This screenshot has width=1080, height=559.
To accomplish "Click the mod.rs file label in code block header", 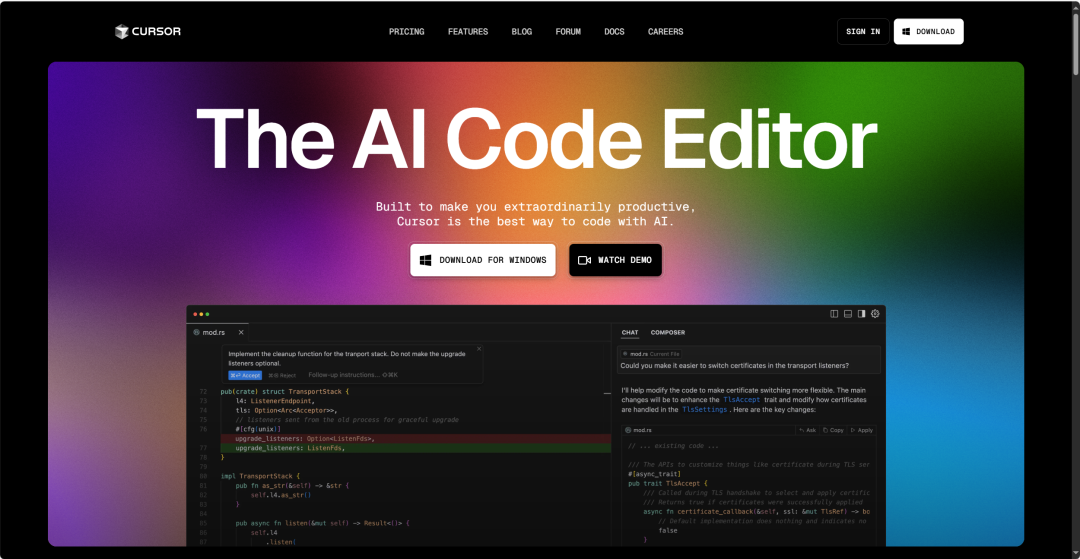I will 638,430.
